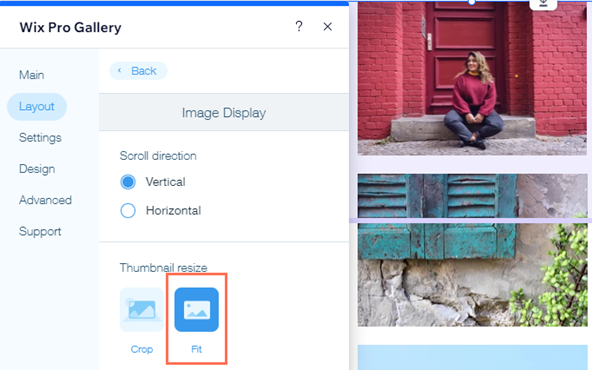The image size is (592, 370).
Task: Switch to the Layout tab
Action: click(x=37, y=106)
